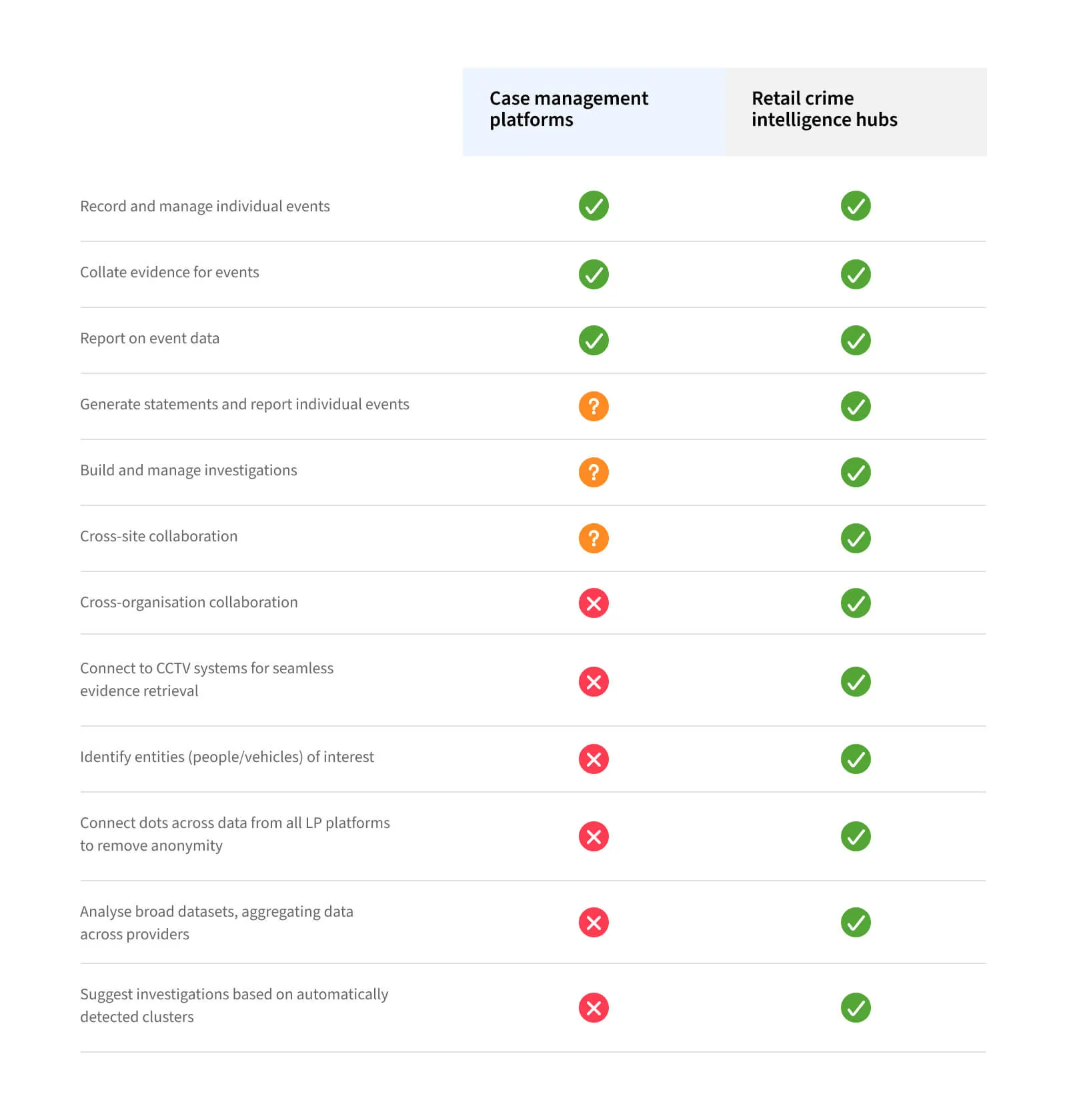Click the Identify entities of interest label
Screen dimensions: 1067x1120
tap(227, 757)
